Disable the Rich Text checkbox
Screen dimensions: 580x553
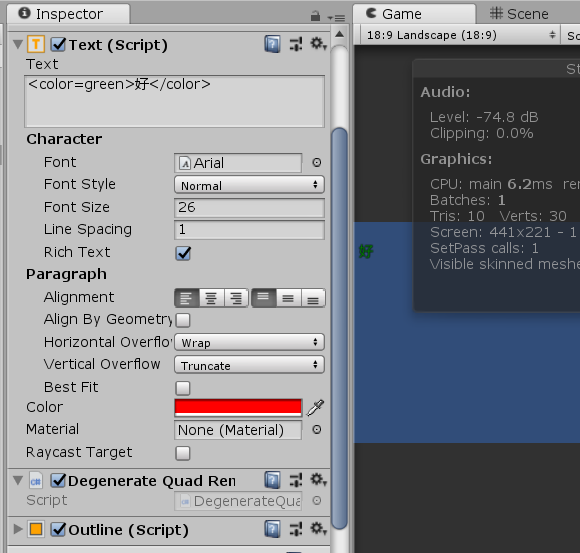point(183,253)
